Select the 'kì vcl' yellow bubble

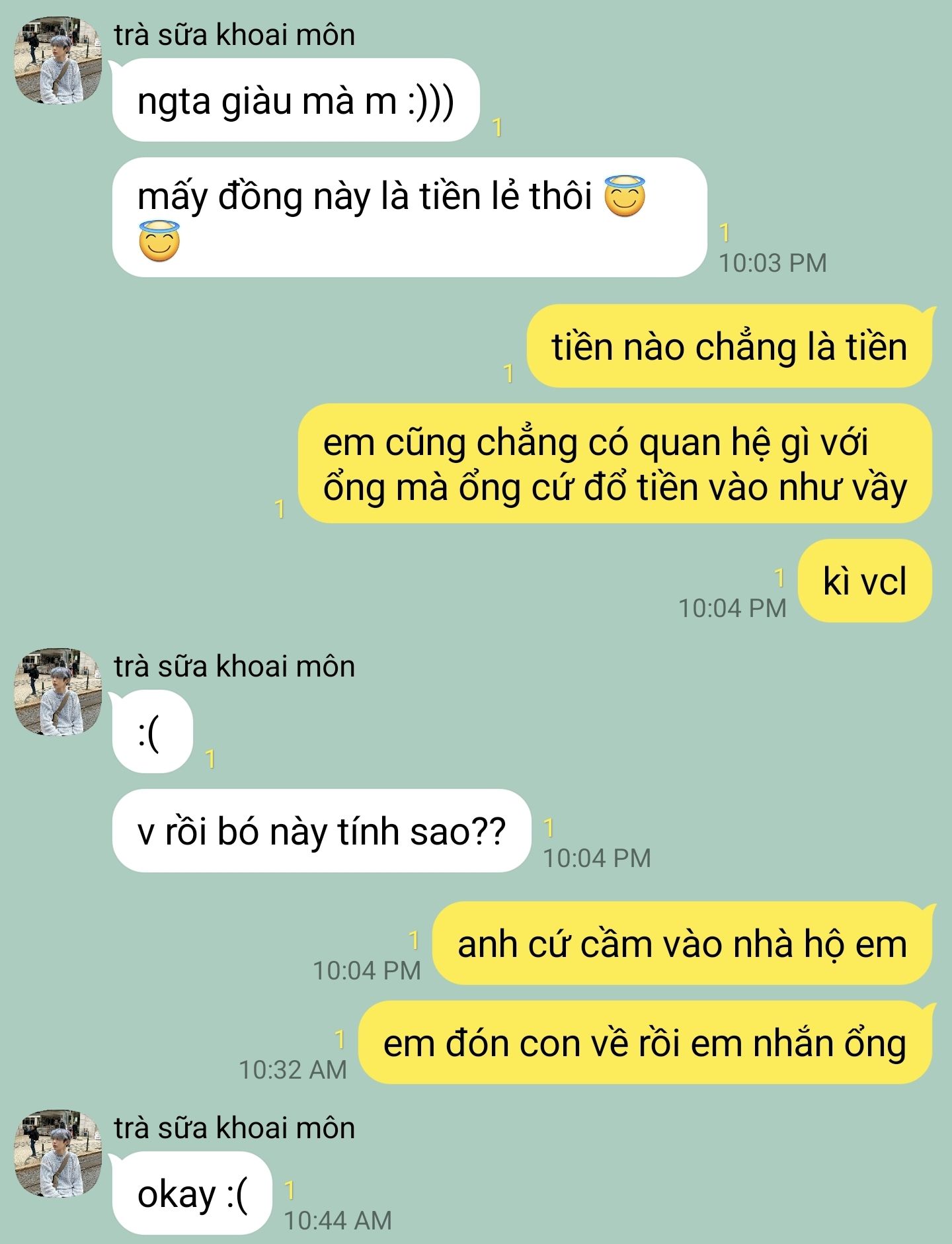point(865,581)
